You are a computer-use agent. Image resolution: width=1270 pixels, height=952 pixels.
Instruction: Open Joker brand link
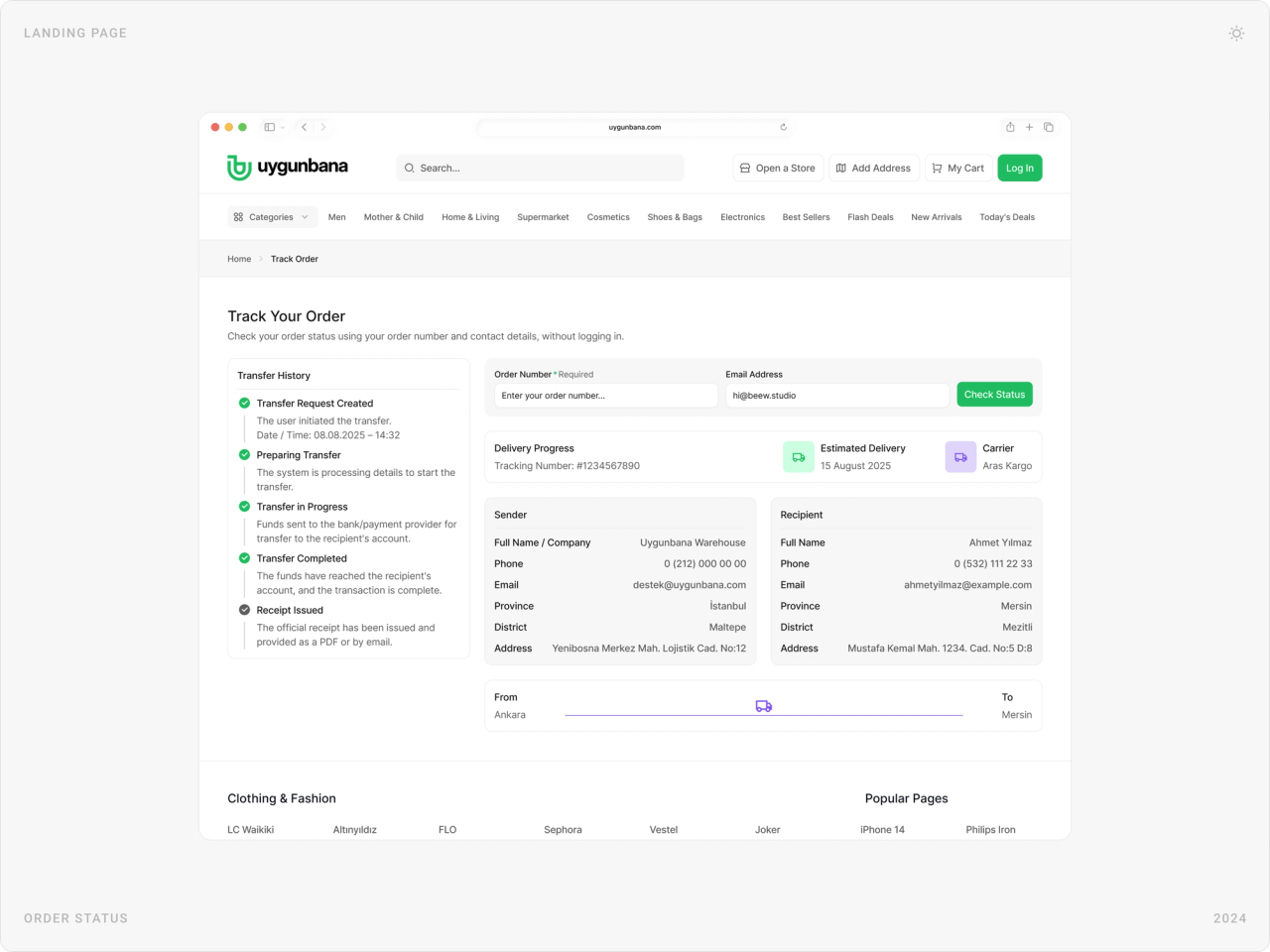768,830
